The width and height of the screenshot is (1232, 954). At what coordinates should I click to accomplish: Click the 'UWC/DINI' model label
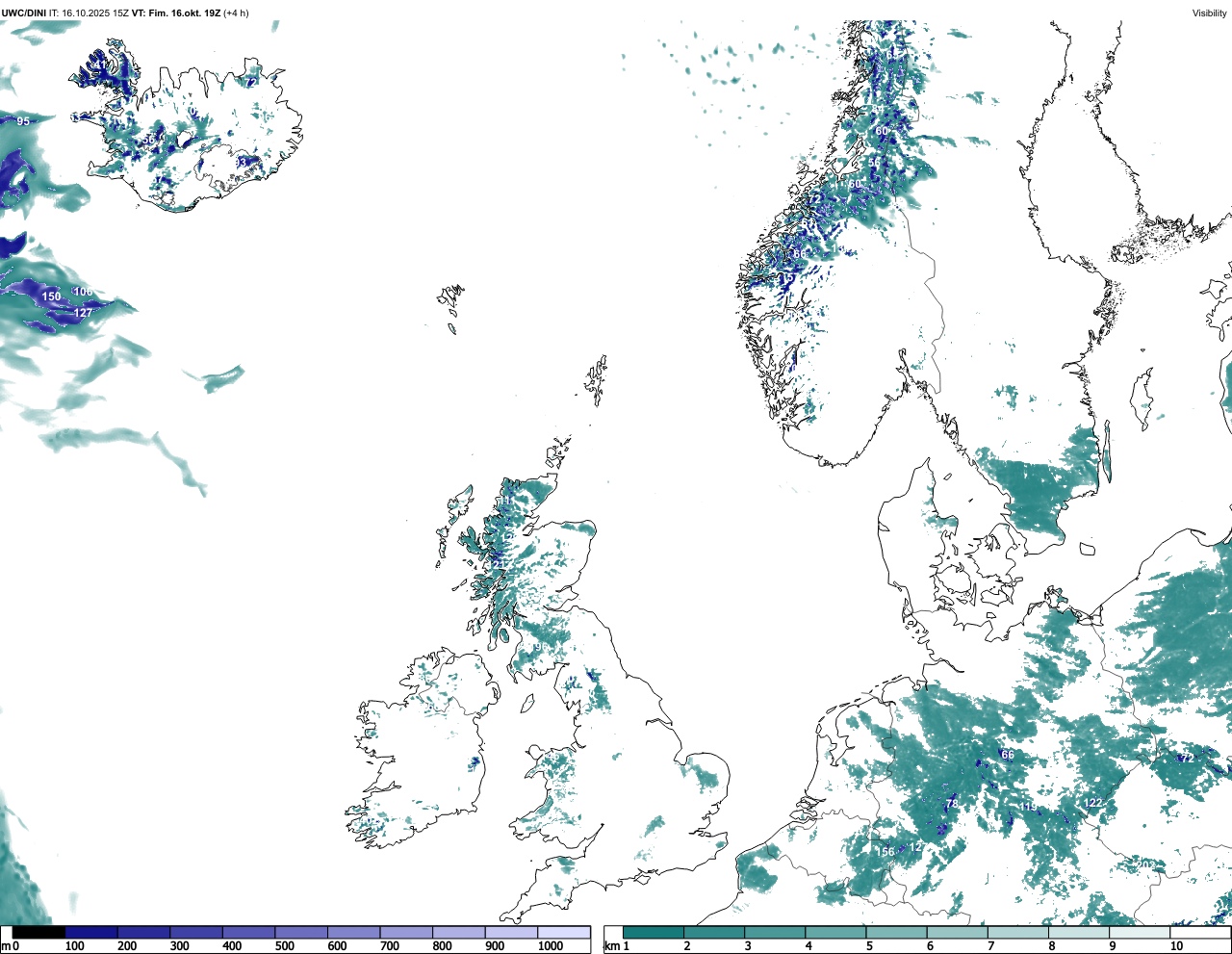(x=23, y=13)
